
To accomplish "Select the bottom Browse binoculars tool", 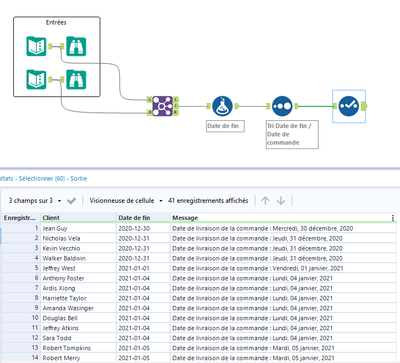I will 76,80.
